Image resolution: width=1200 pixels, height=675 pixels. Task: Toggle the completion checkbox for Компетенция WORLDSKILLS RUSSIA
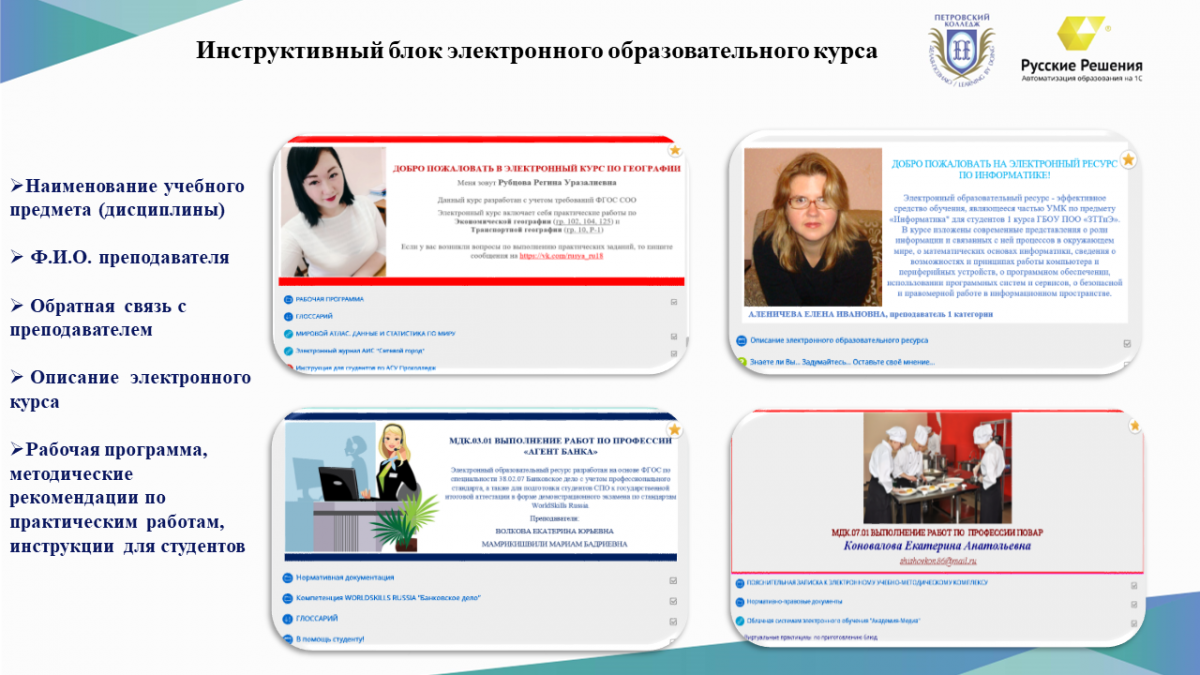click(x=674, y=601)
